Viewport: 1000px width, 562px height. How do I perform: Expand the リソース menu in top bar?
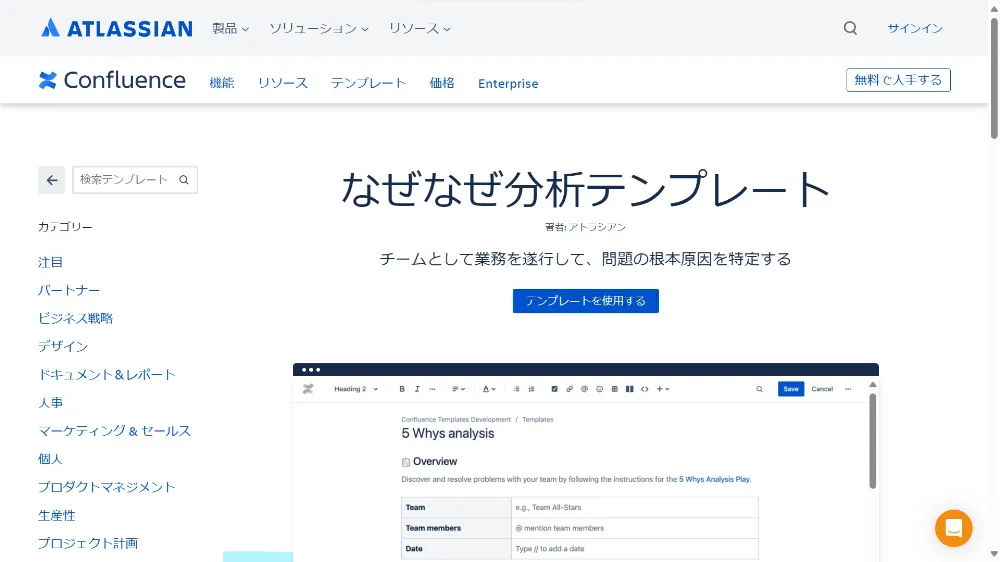point(420,29)
